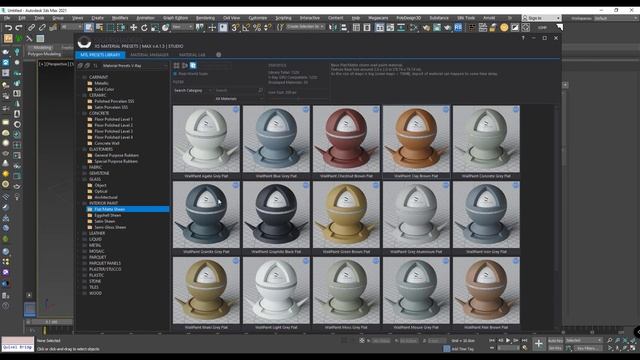Click the Set Key button
Viewport: 640px width, 360px height.
555,348
